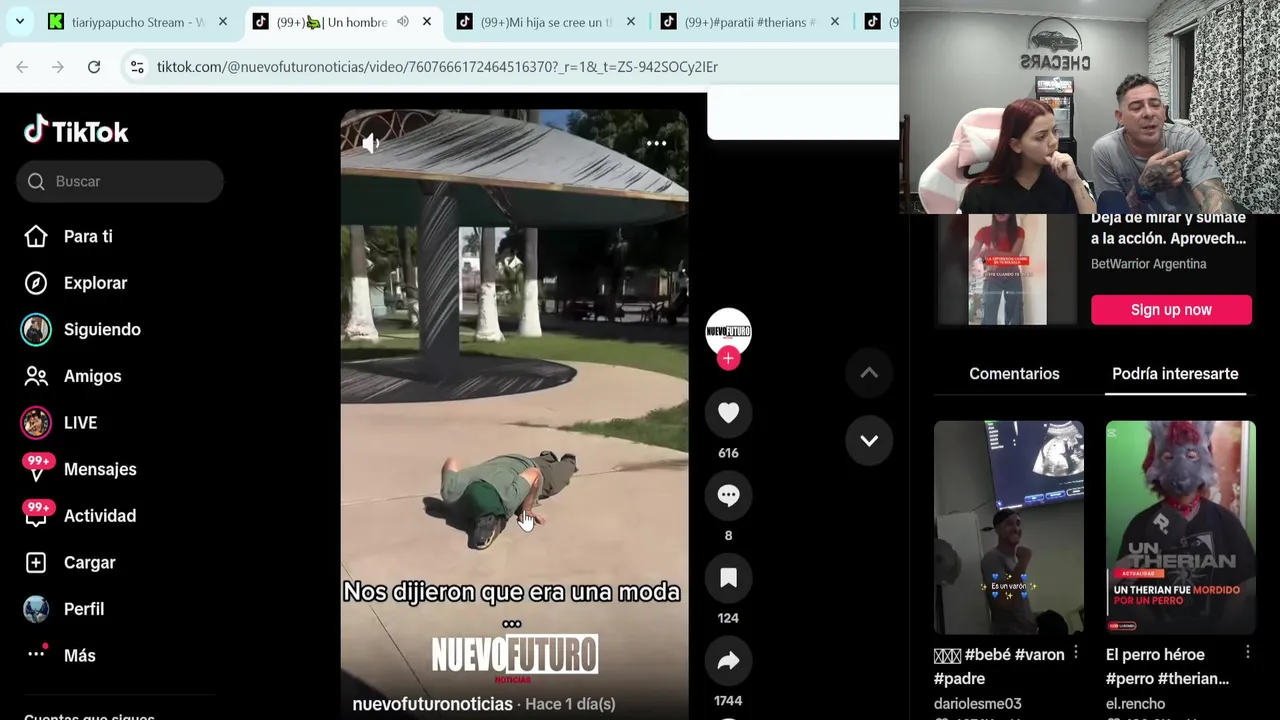
Task: Switch to the Comentarios tab
Action: (1014, 373)
